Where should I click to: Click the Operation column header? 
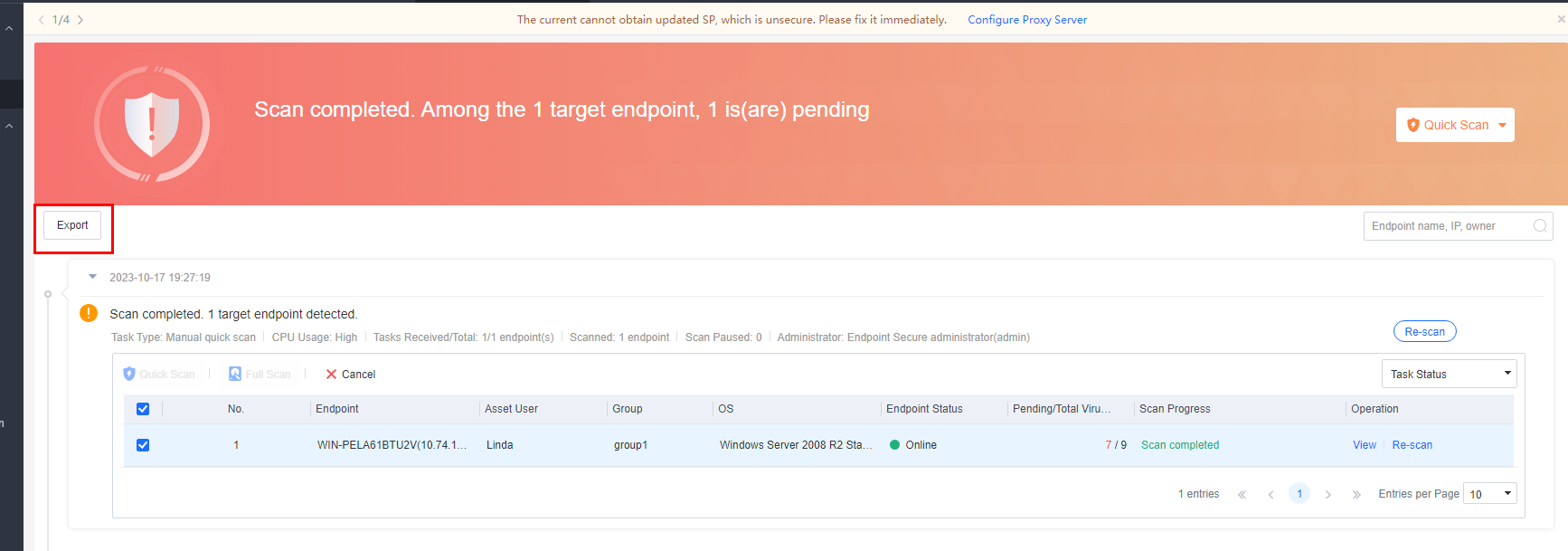click(1374, 409)
